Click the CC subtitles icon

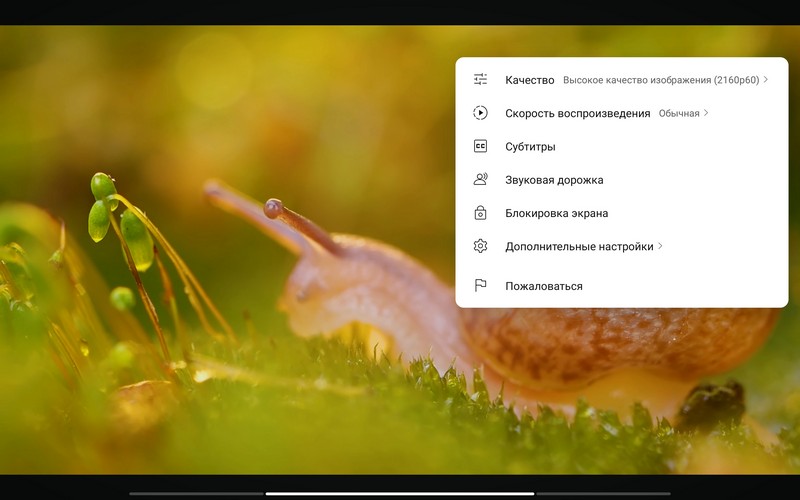(480, 146)
